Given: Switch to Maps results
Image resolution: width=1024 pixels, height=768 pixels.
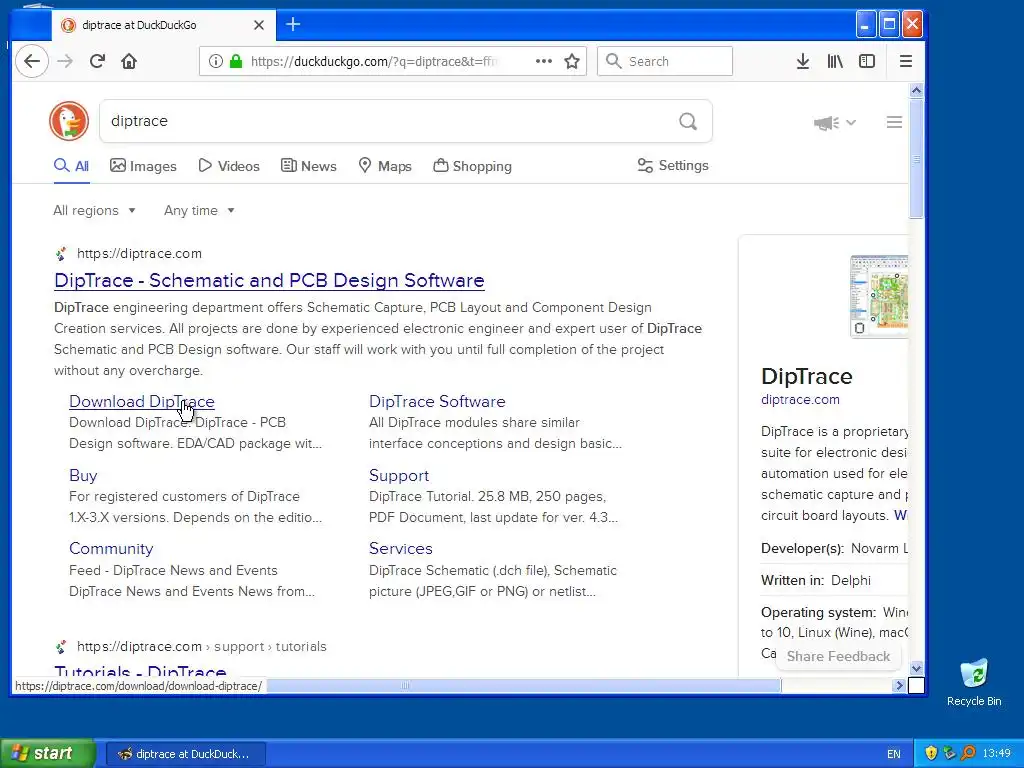Looking at the screenshot, I should pos(385,166).
